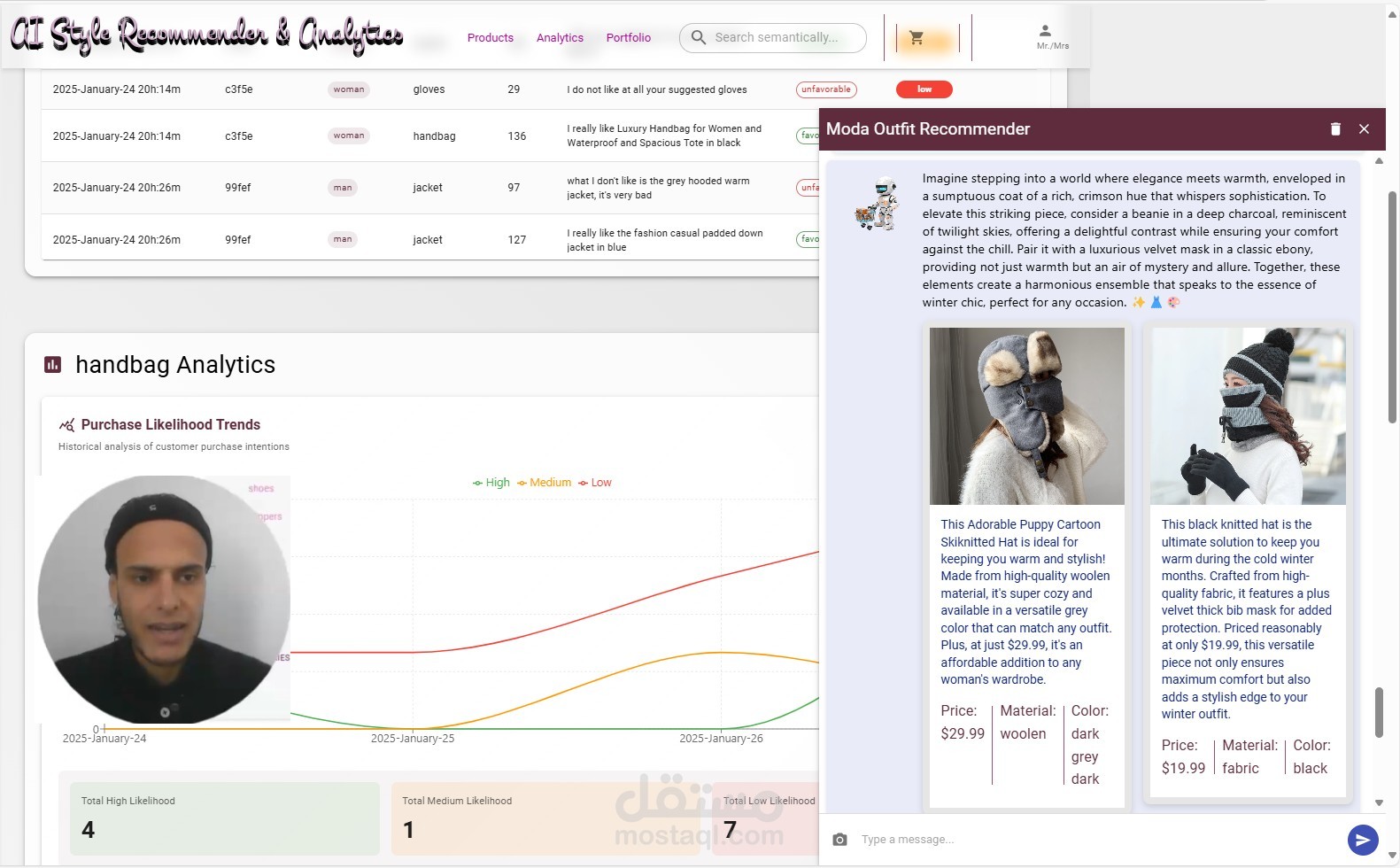
Task: Click the Type a message input field
Action: (x=1098, y=839)
